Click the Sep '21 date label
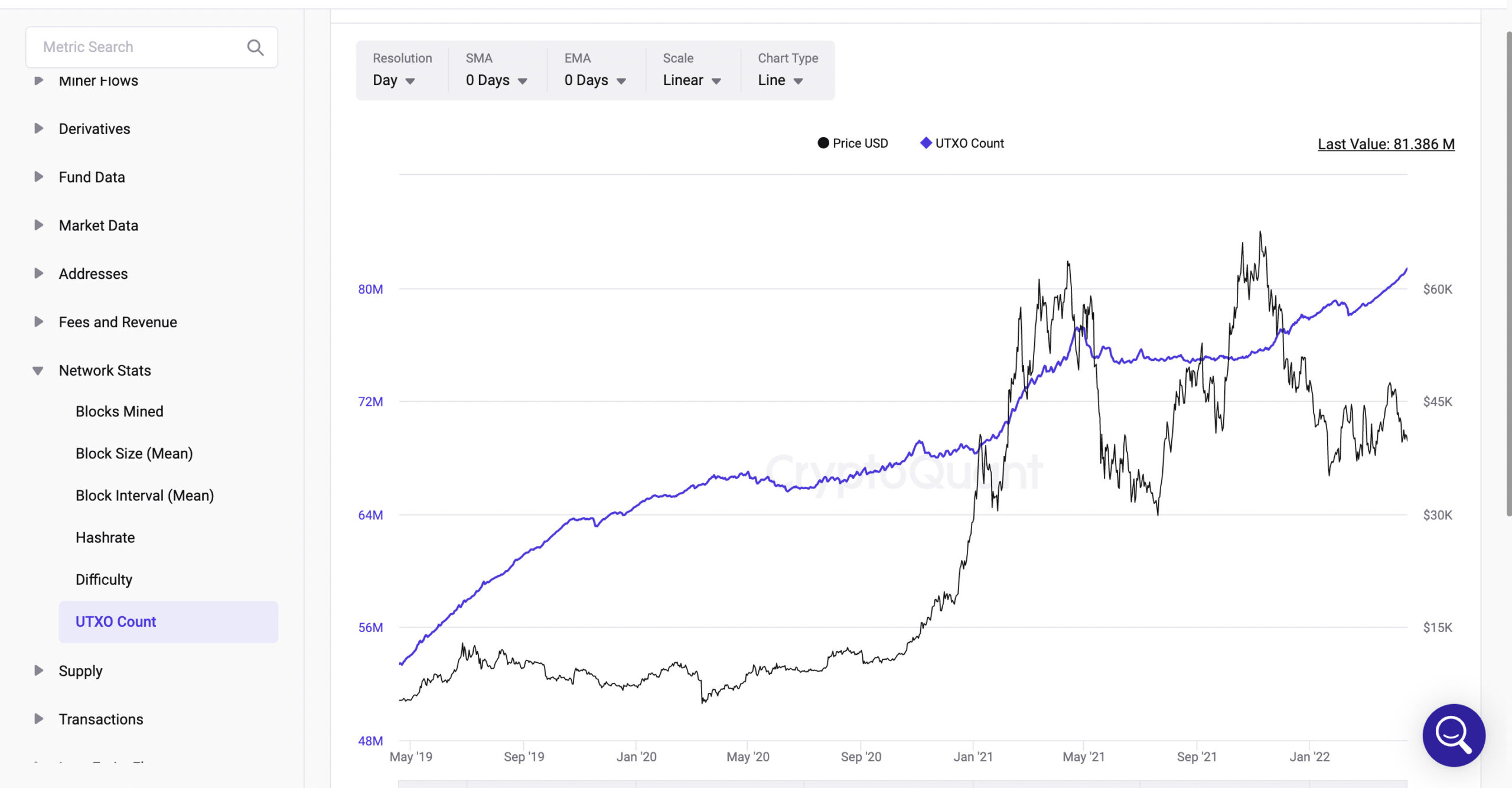 [x=1197, y=757]
